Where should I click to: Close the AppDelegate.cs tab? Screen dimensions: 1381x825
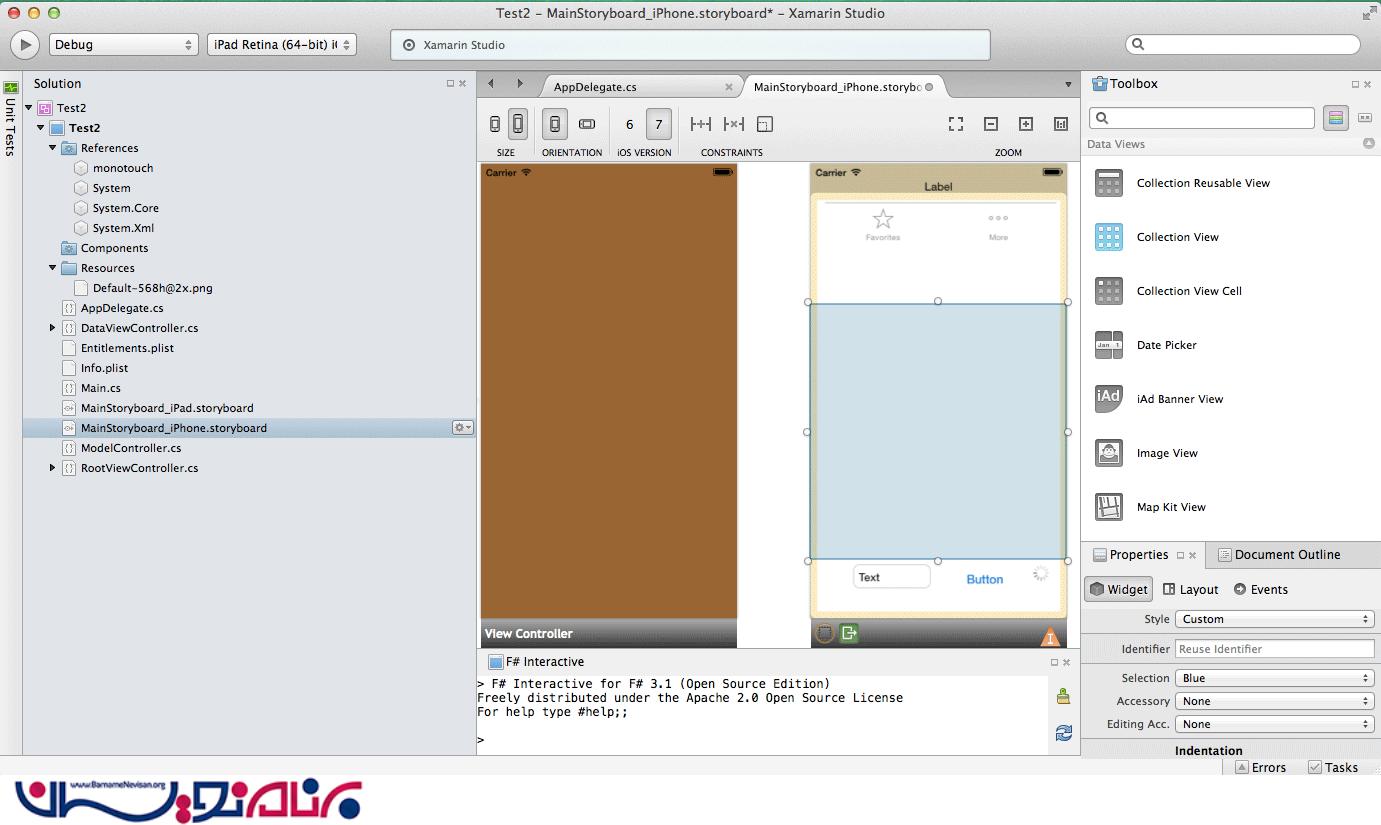tap(729, 87)
